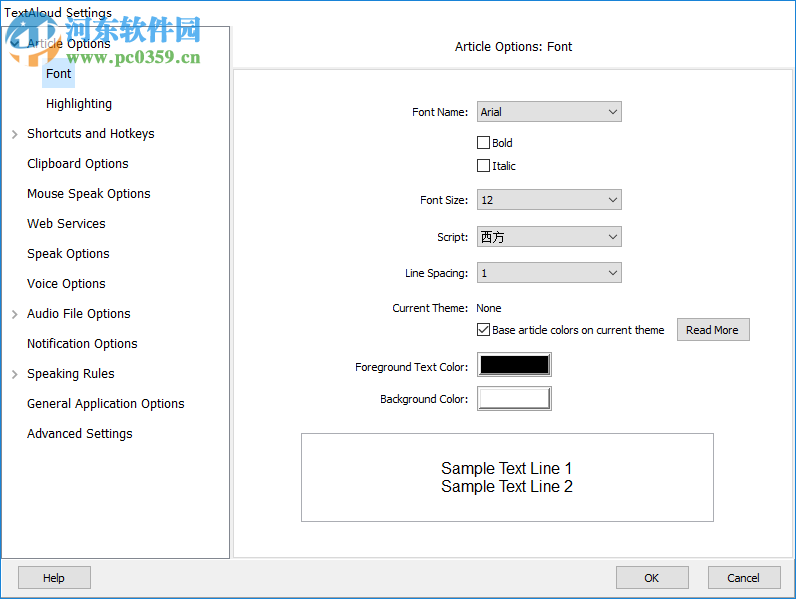Go to Notification Options
796x599 pixels.
pos(82,343)
